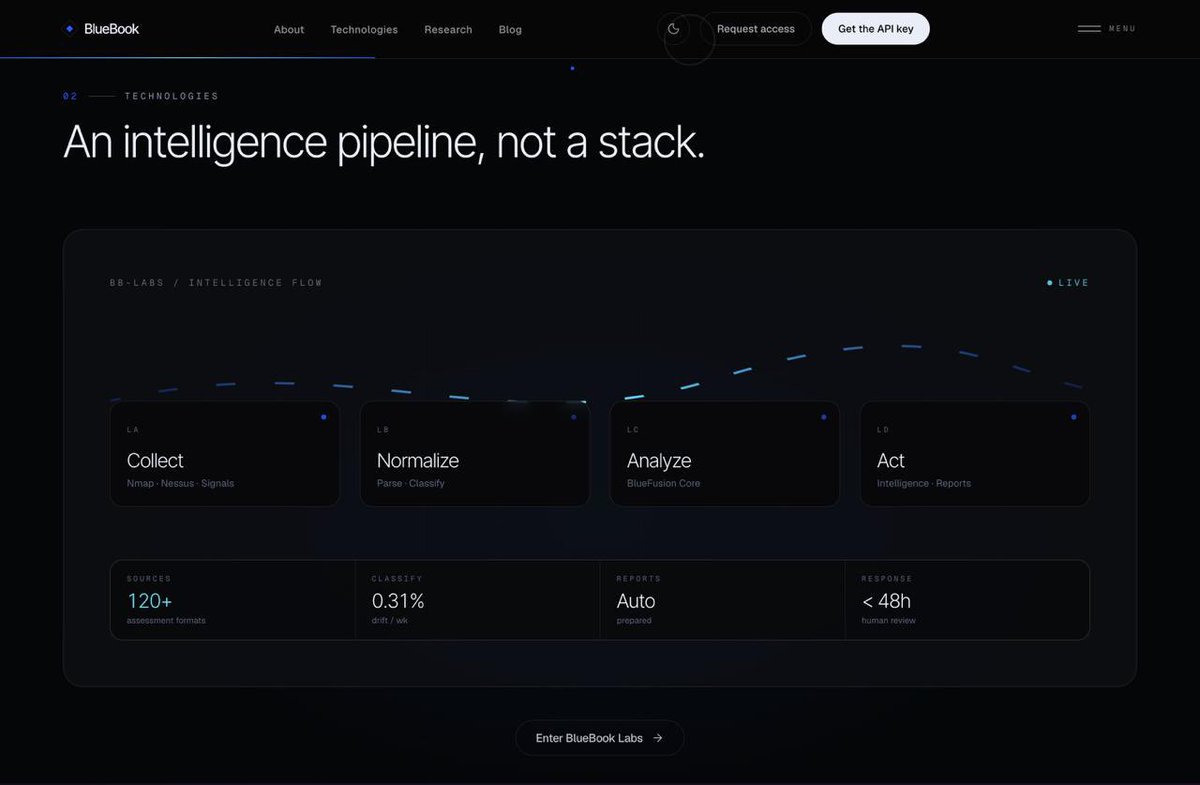Click the Request access button

tap(756, 29)
